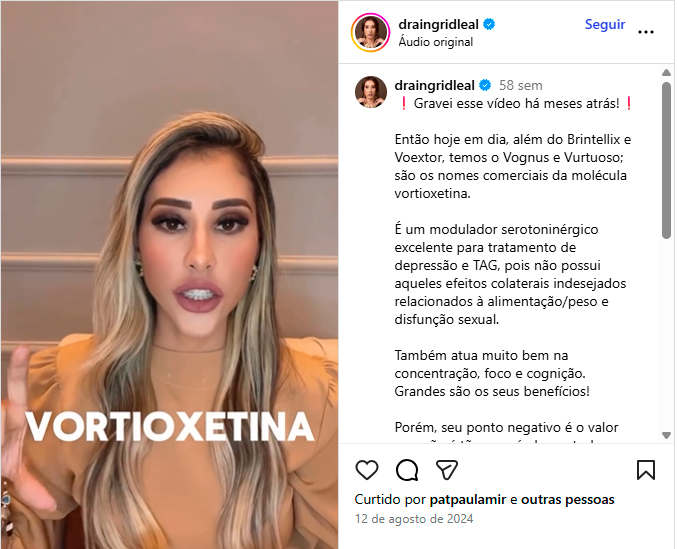Open comments via speech bubble icon

click(x=407, y=470)
